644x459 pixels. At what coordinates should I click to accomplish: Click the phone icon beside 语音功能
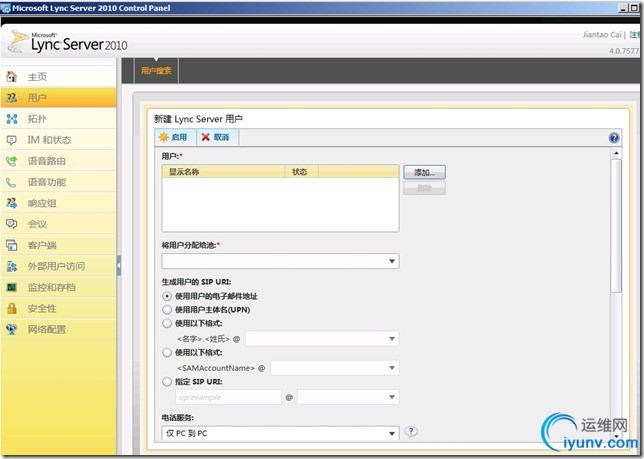12,182
